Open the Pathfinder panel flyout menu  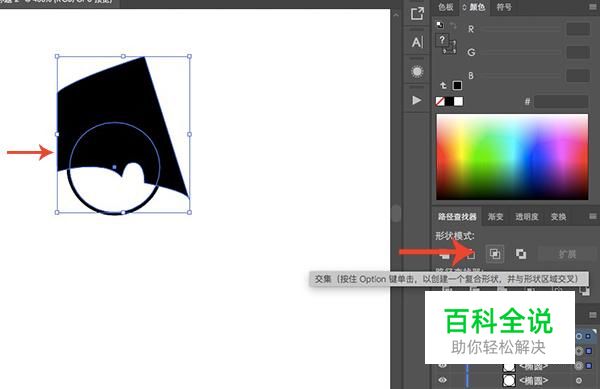point(592,216)
